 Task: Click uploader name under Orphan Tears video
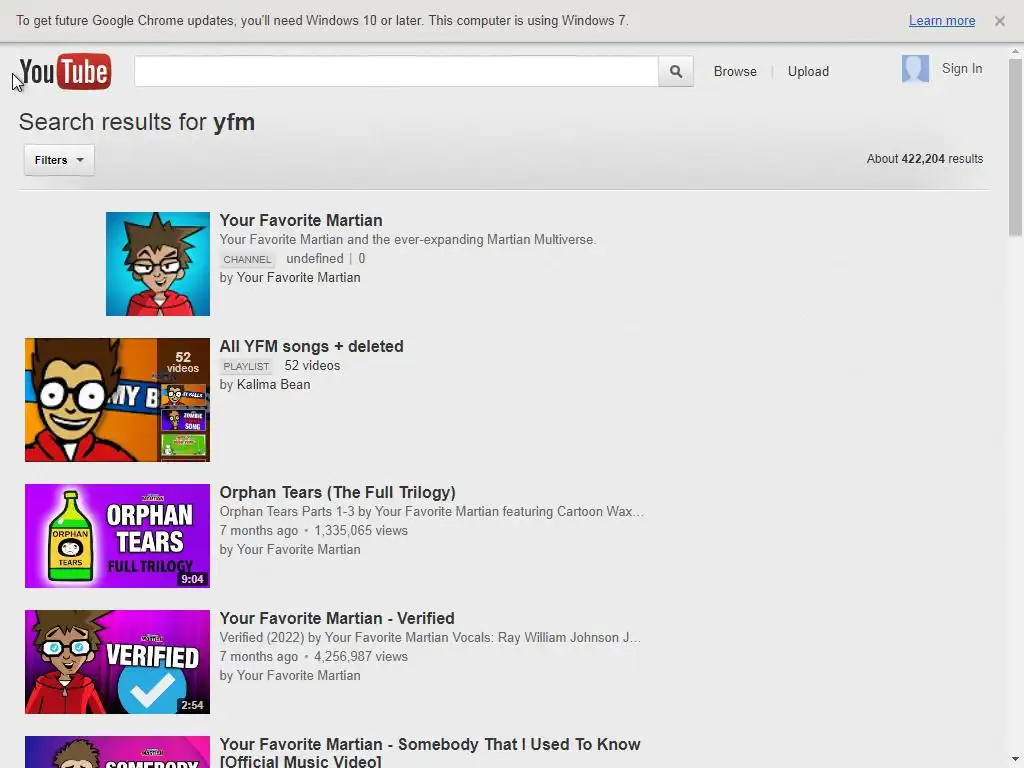point(298,550)
